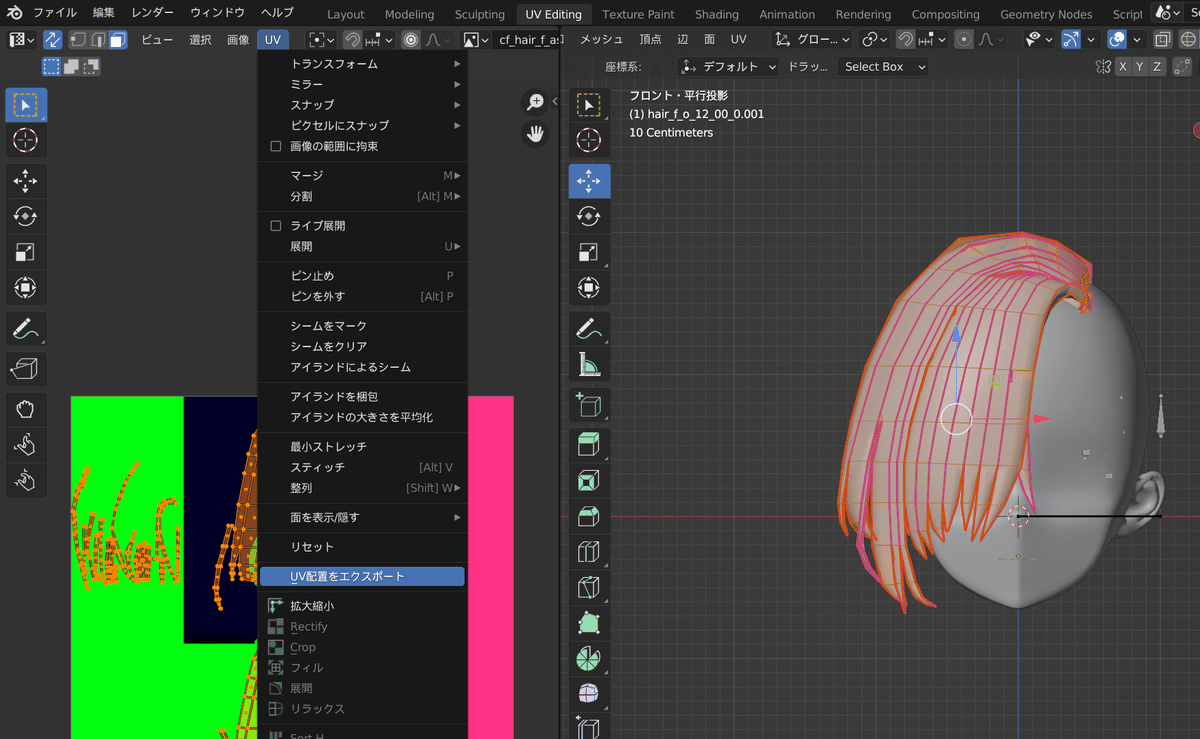
Task: Click the blue Z-axis gizmo arrow
Action: point(956,336)
